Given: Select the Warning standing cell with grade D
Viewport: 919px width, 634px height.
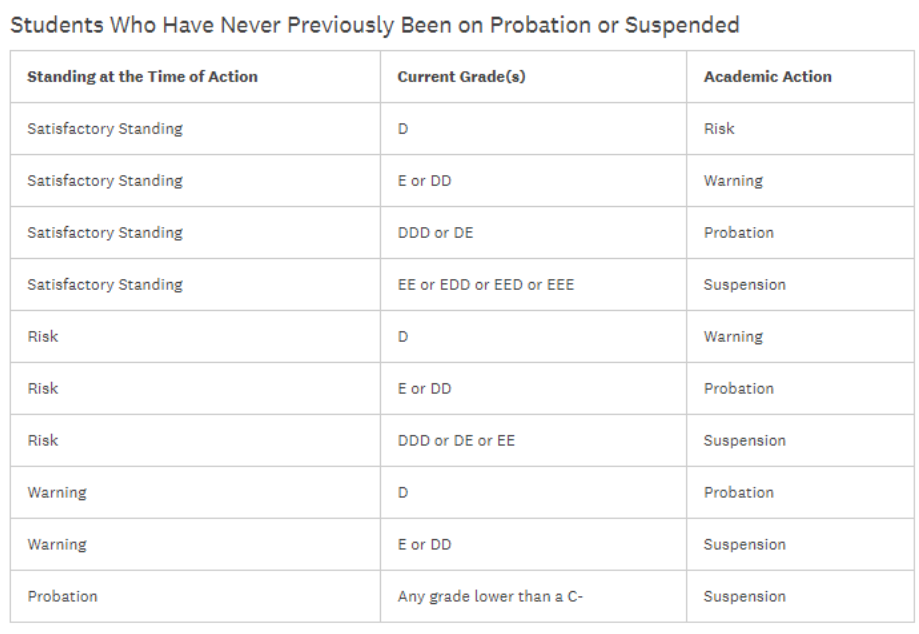Looking at the screenshot, I should tap(56, 493).
